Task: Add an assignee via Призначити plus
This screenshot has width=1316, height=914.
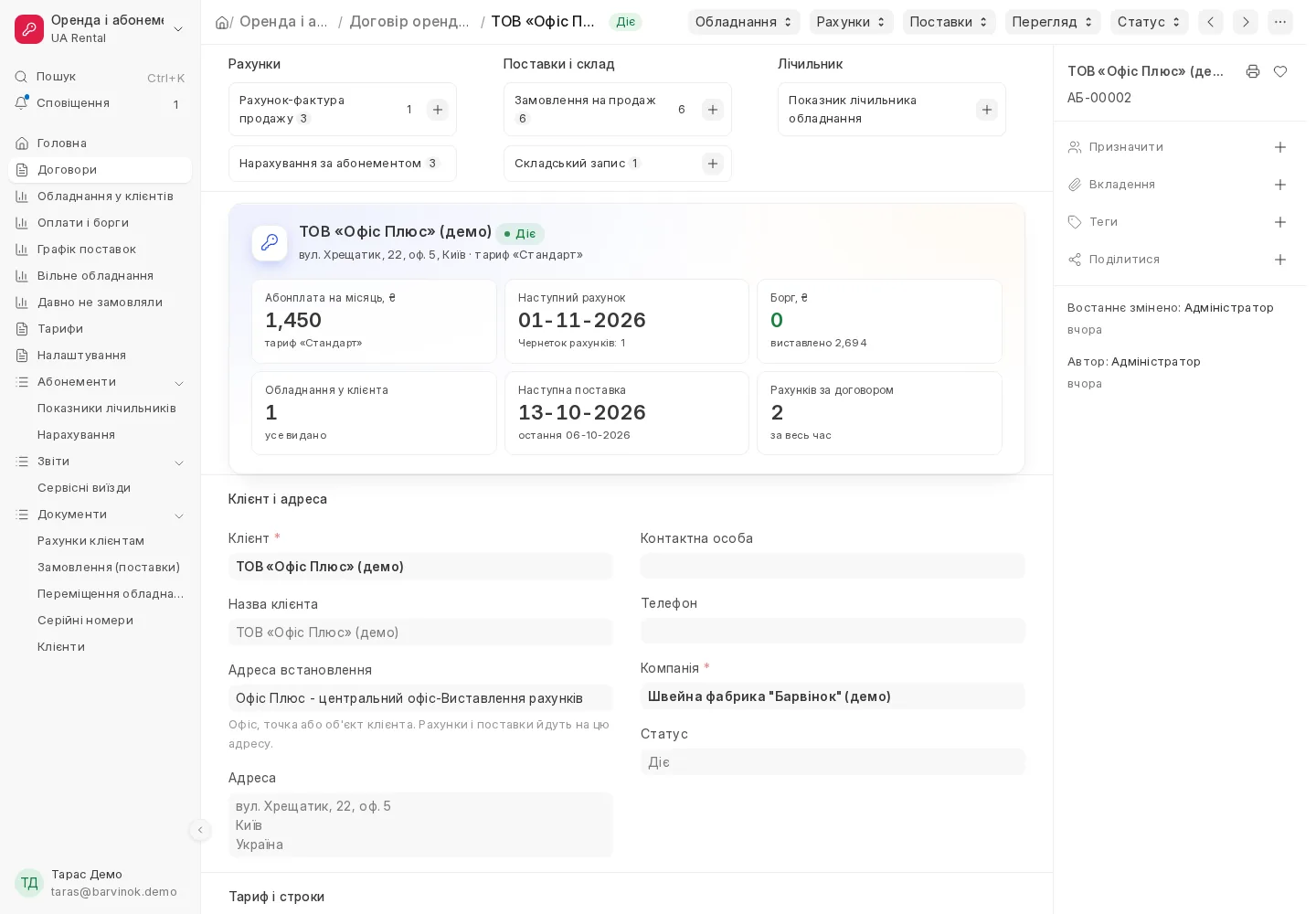Action: coord(1280,147)
